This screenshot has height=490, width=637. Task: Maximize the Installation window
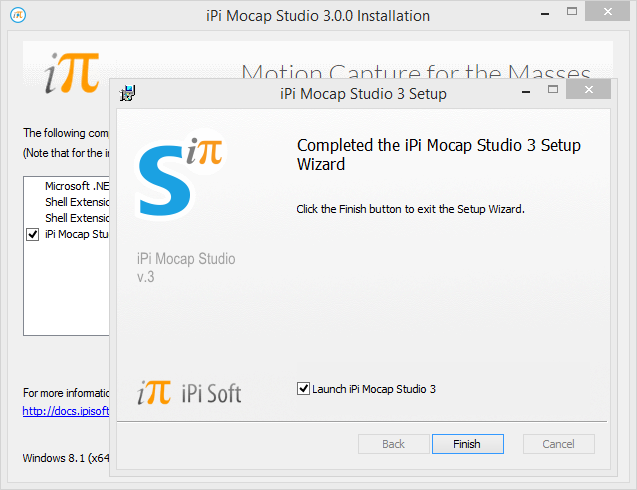click(x=572, y=11)
